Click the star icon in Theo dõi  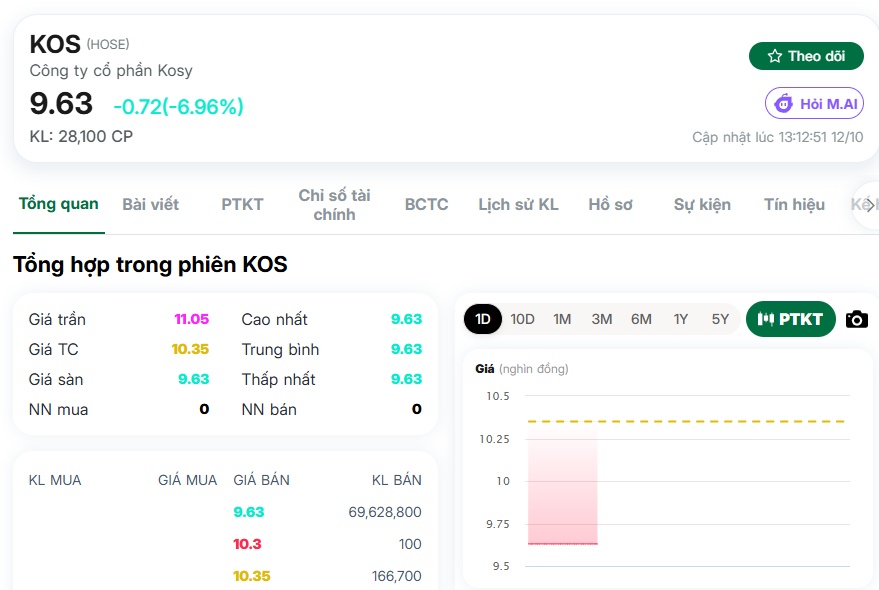775,56
